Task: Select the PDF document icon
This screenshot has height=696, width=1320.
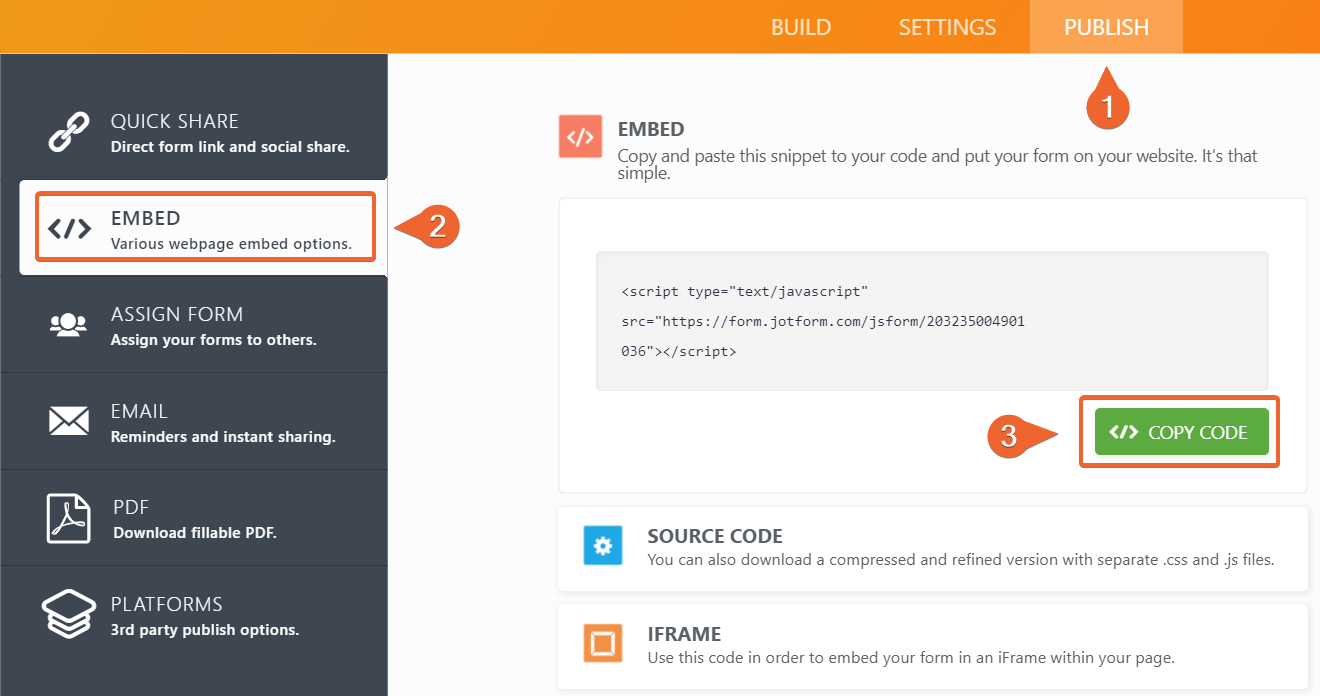Action: tap(67, 517)
